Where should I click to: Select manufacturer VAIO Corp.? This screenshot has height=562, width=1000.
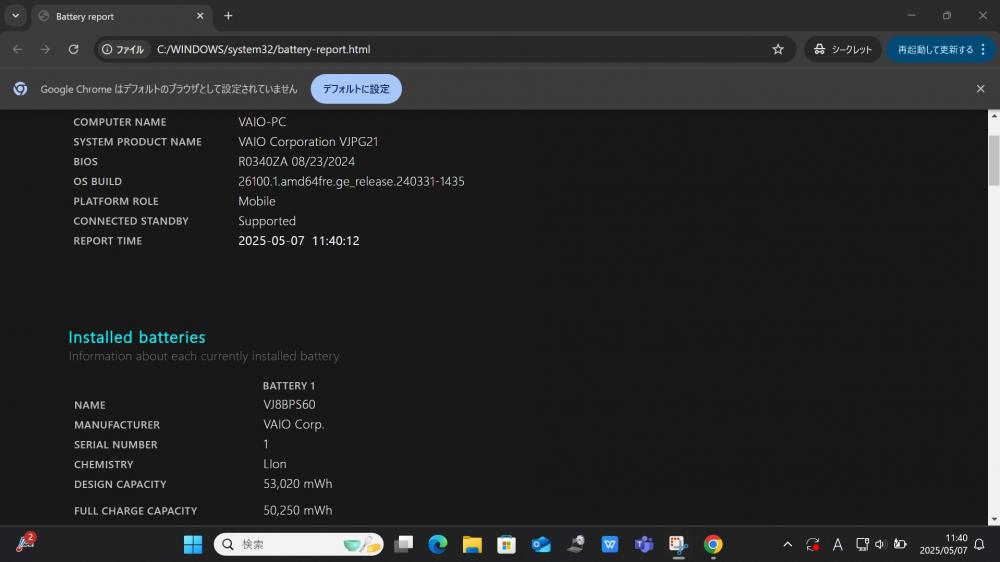click(294, 424)
